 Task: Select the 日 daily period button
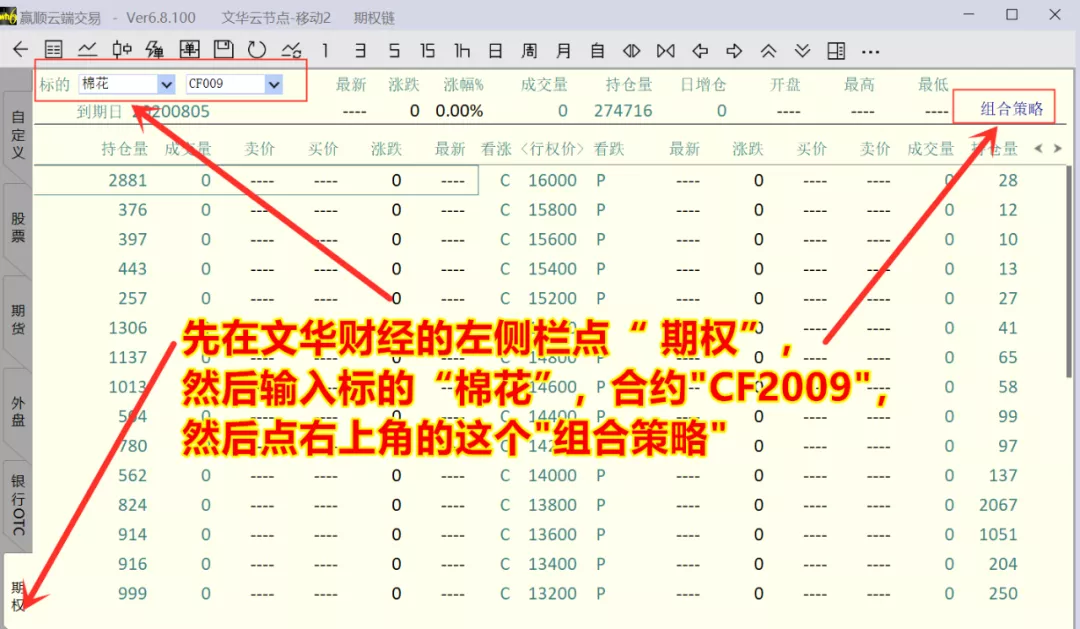[495, 50]
